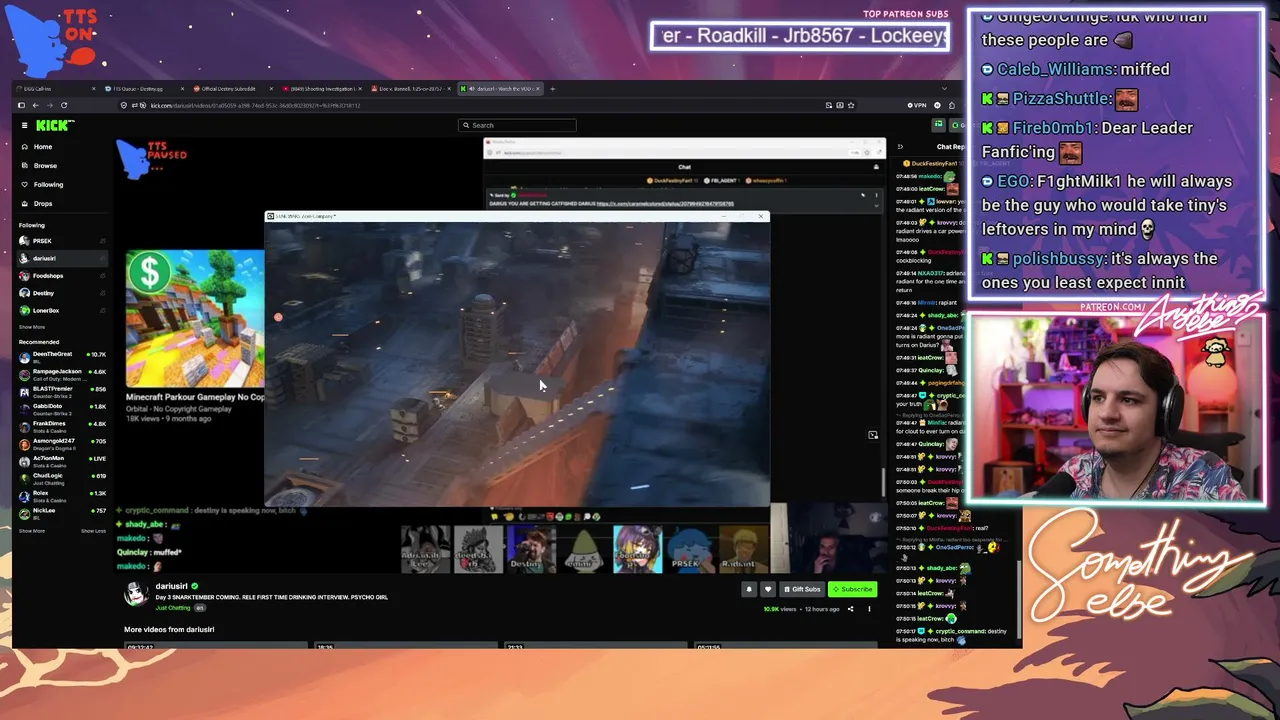
Task: Collapse Recommended list with Show Less
Action: [x=93, y=531]
